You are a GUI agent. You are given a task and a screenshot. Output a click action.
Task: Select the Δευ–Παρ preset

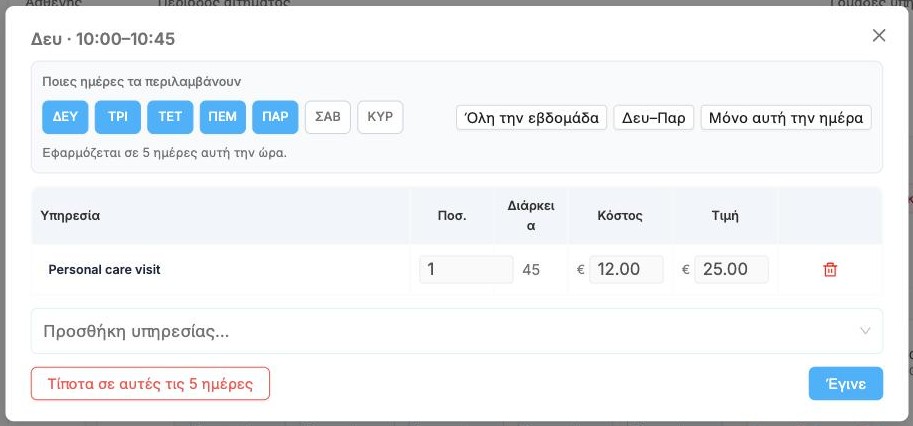point(653,118)
